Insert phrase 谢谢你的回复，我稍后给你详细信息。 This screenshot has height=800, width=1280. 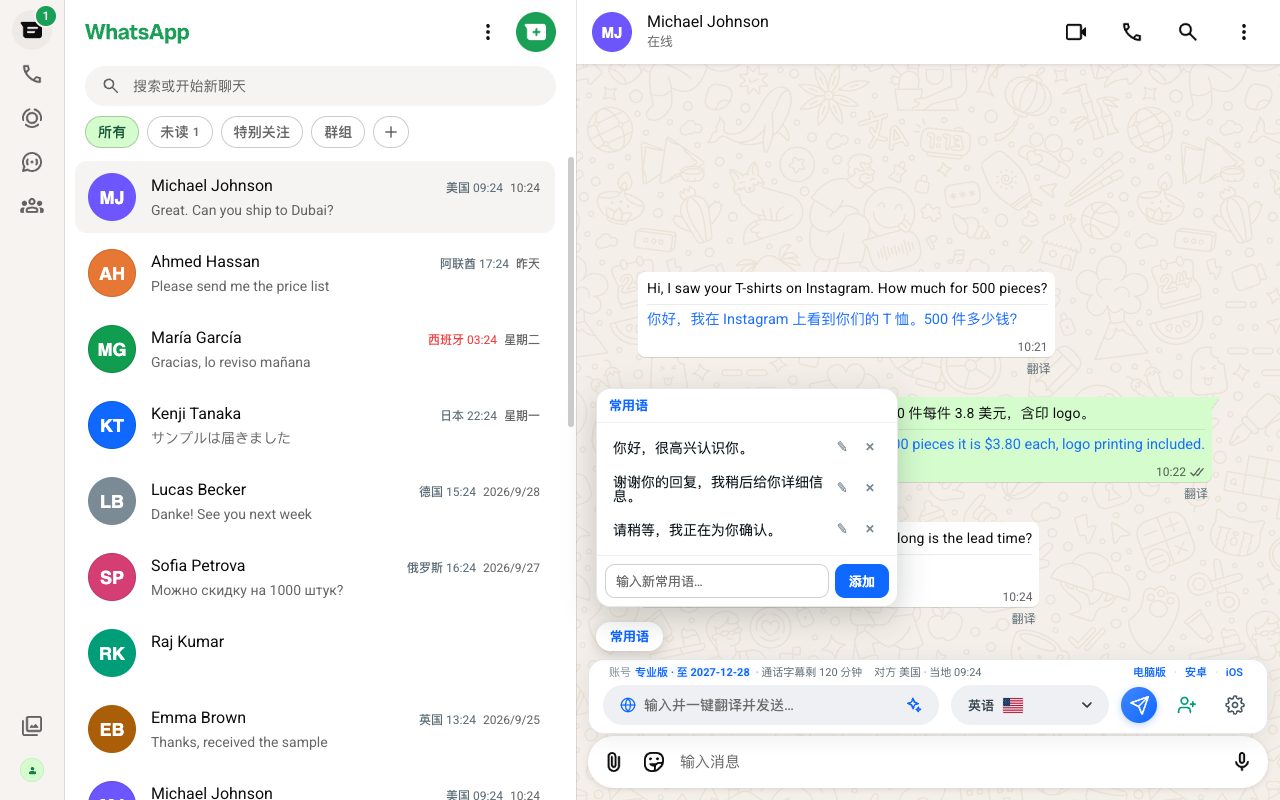(x=718, y=488)
